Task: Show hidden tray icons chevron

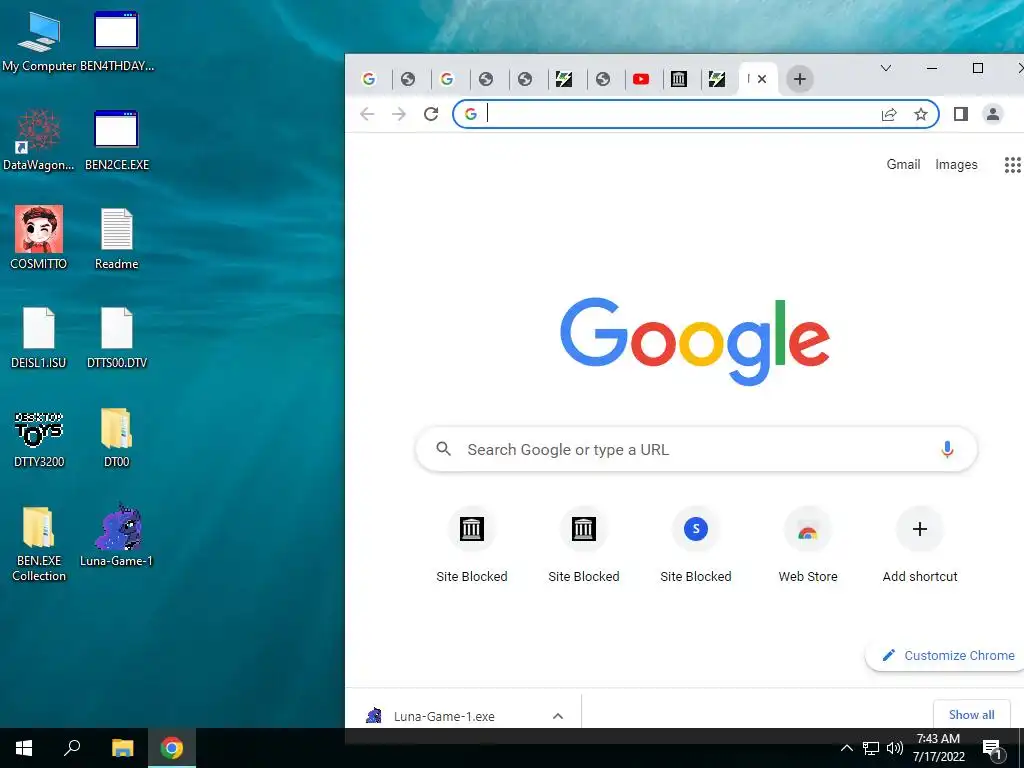Action: point(846,748)
